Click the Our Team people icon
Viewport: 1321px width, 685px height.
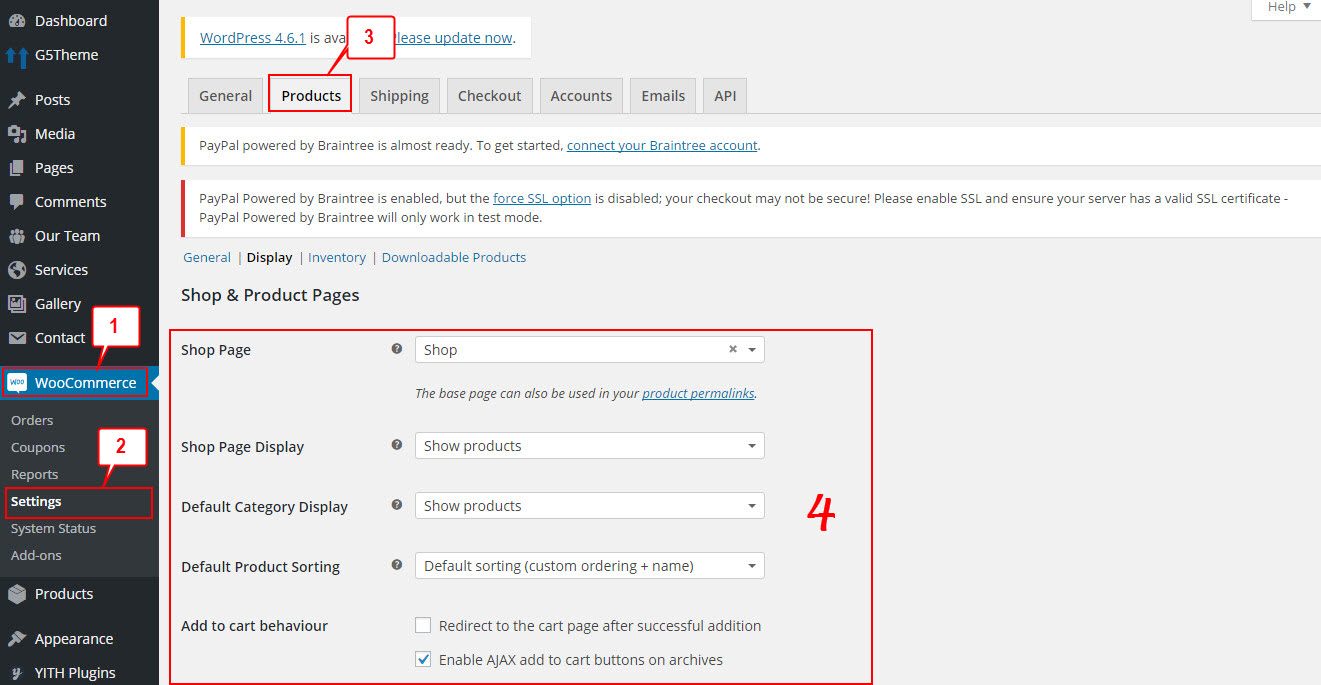[x=16, y=236]
